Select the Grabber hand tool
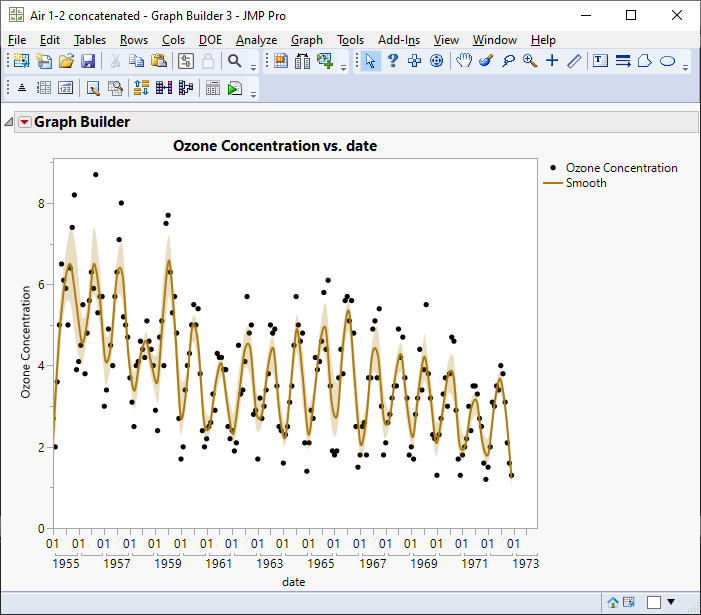The width and height of the screenshot is (701, 615). tap(464, 61)
